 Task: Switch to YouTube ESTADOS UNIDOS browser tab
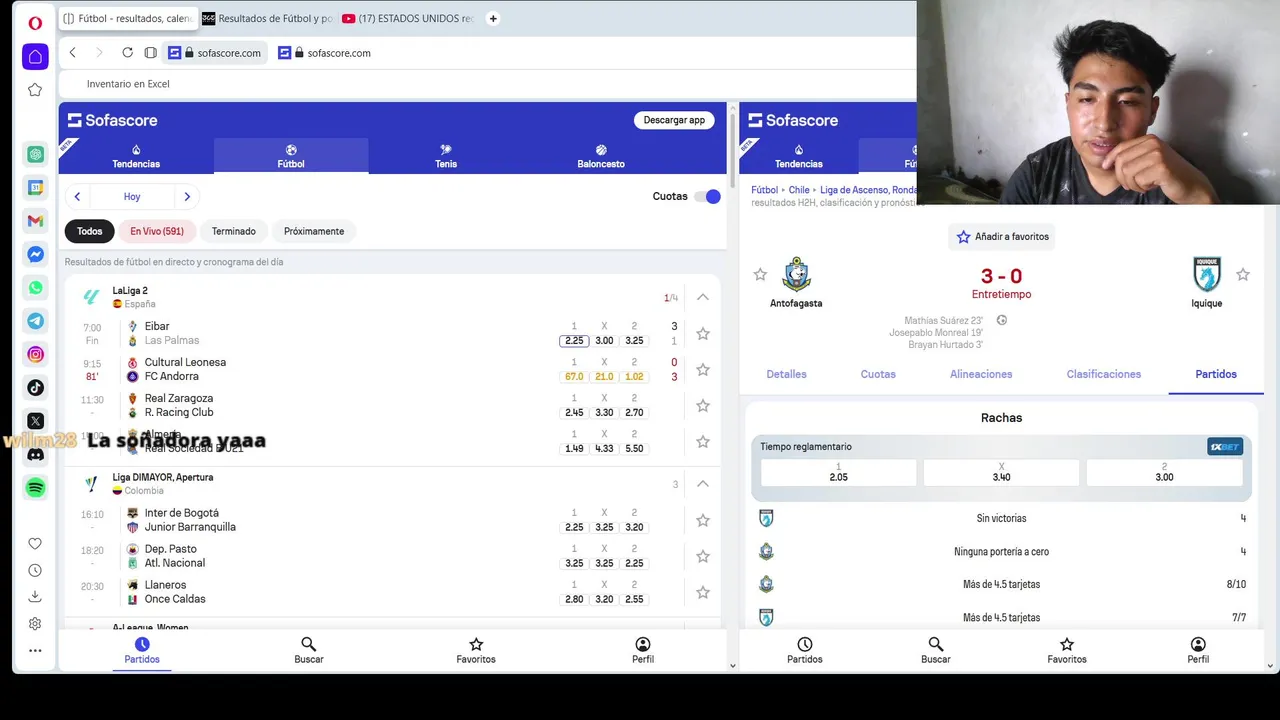408,18
